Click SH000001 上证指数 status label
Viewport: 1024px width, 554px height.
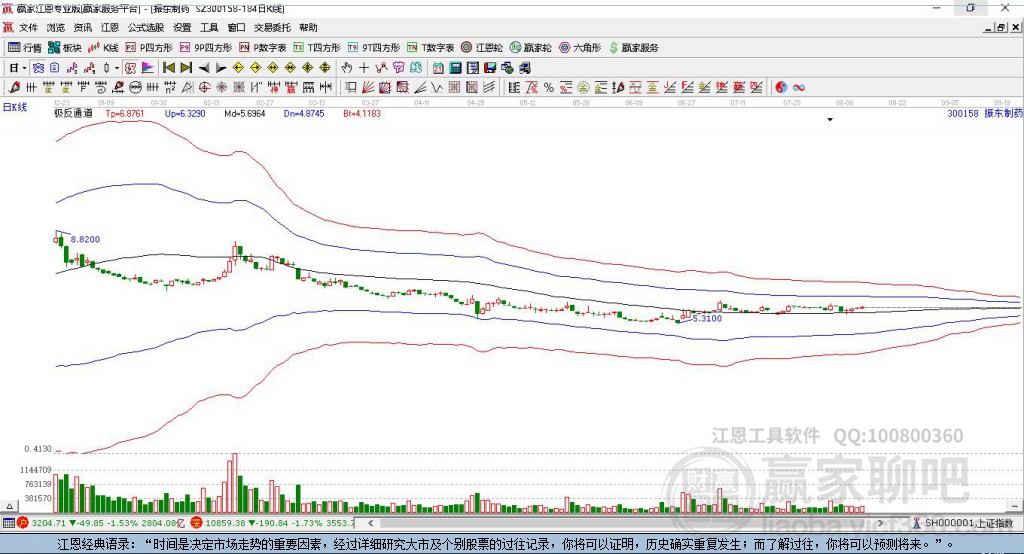point(968,523)
